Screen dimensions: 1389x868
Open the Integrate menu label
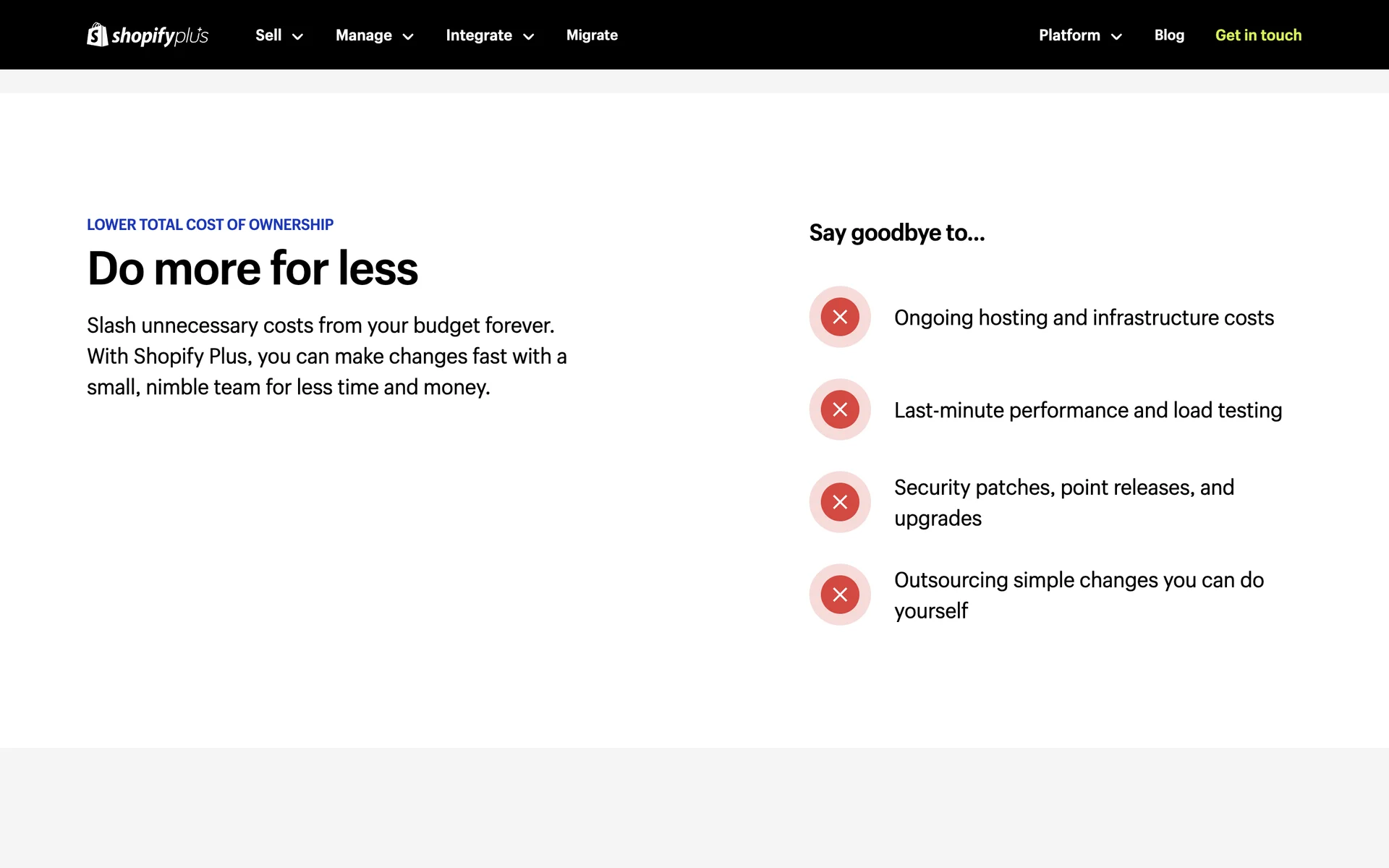click(x=478, y=35)
